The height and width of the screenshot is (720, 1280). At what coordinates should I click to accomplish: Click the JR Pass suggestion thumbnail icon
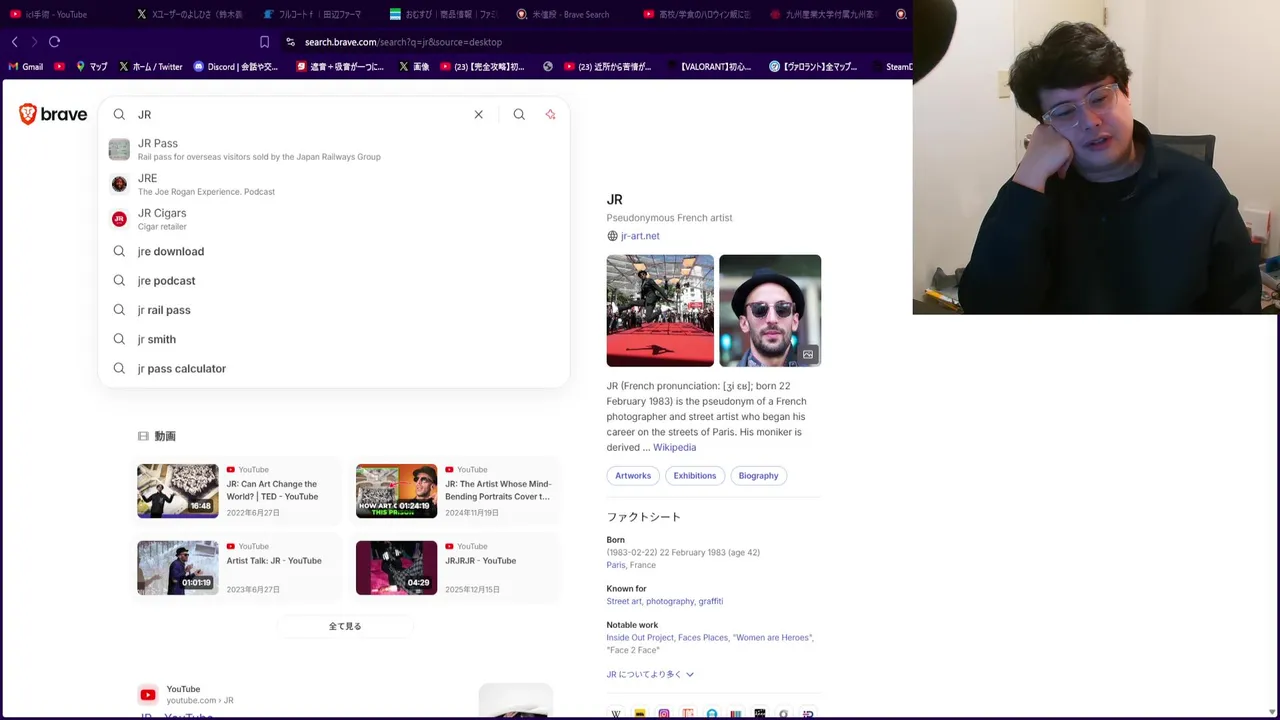click(x=119, y=149)
